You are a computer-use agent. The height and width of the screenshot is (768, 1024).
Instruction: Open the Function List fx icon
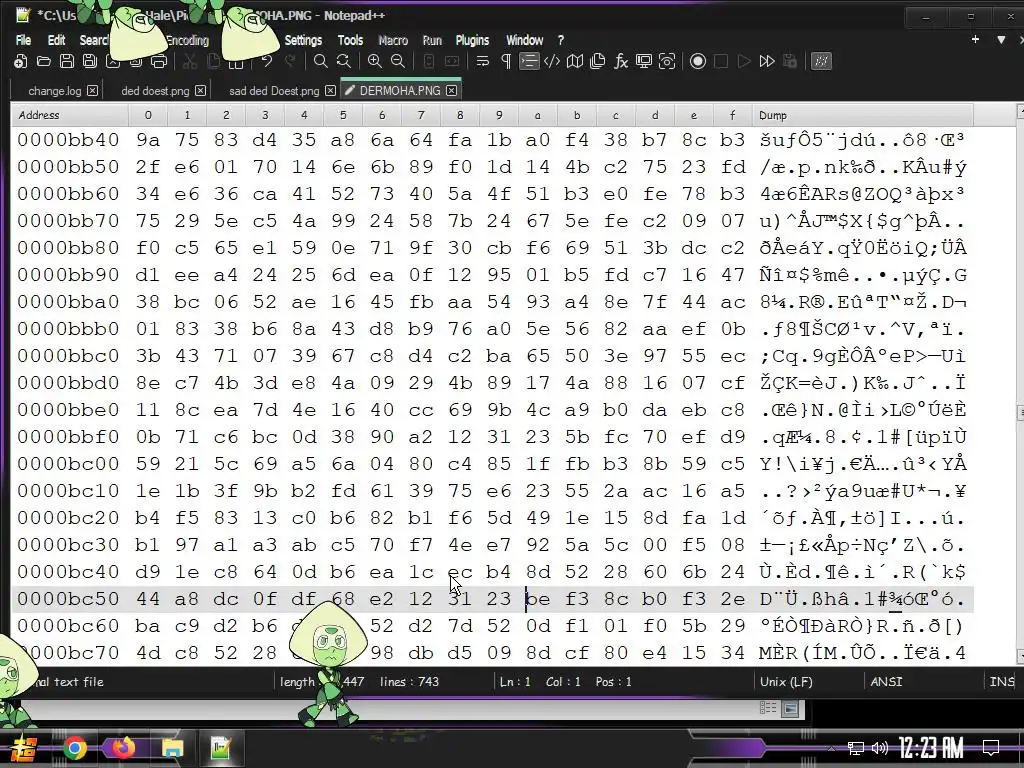(620, 61)
